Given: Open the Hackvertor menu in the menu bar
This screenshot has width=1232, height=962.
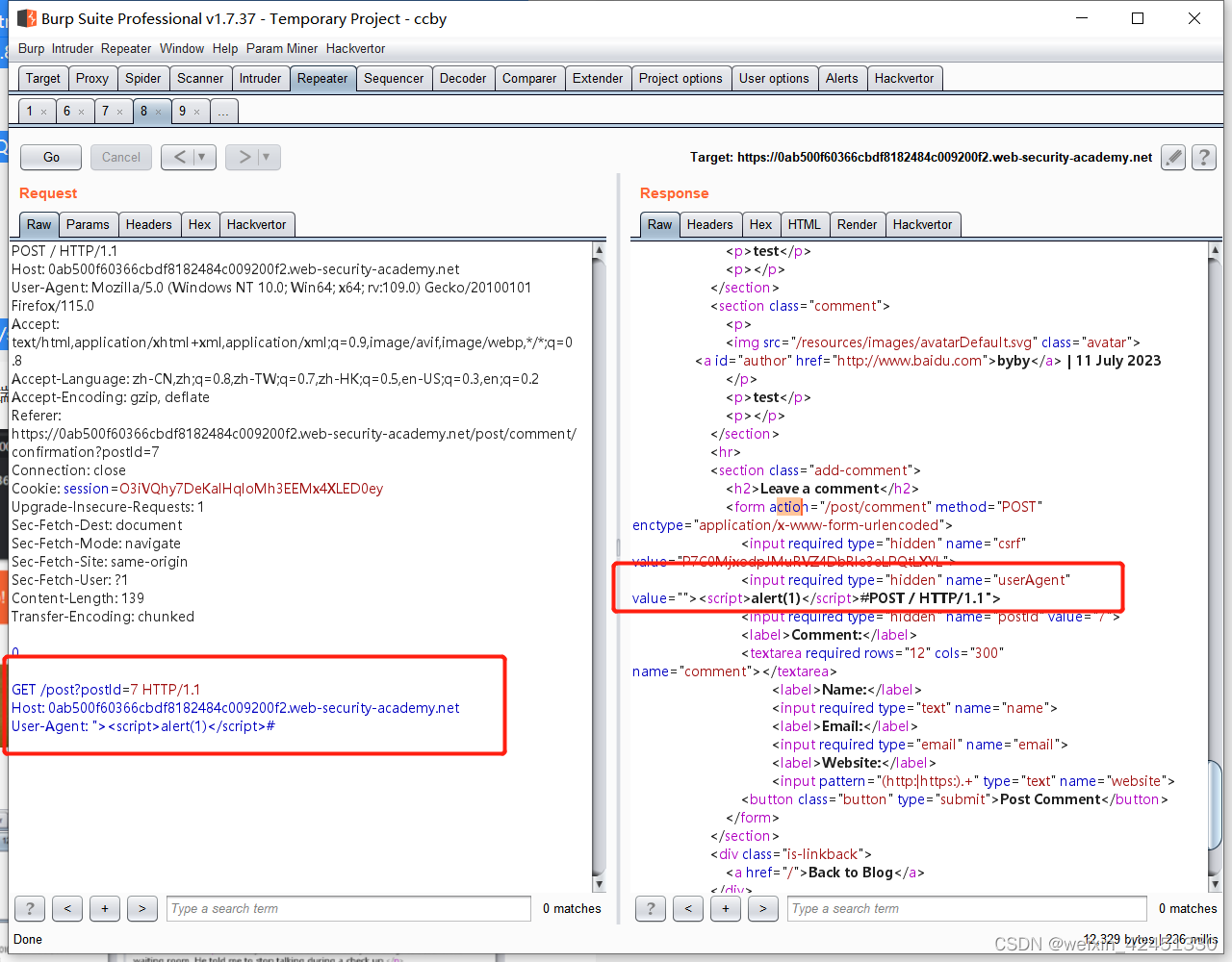Looking at the screenshot, I should click(355, 48).
